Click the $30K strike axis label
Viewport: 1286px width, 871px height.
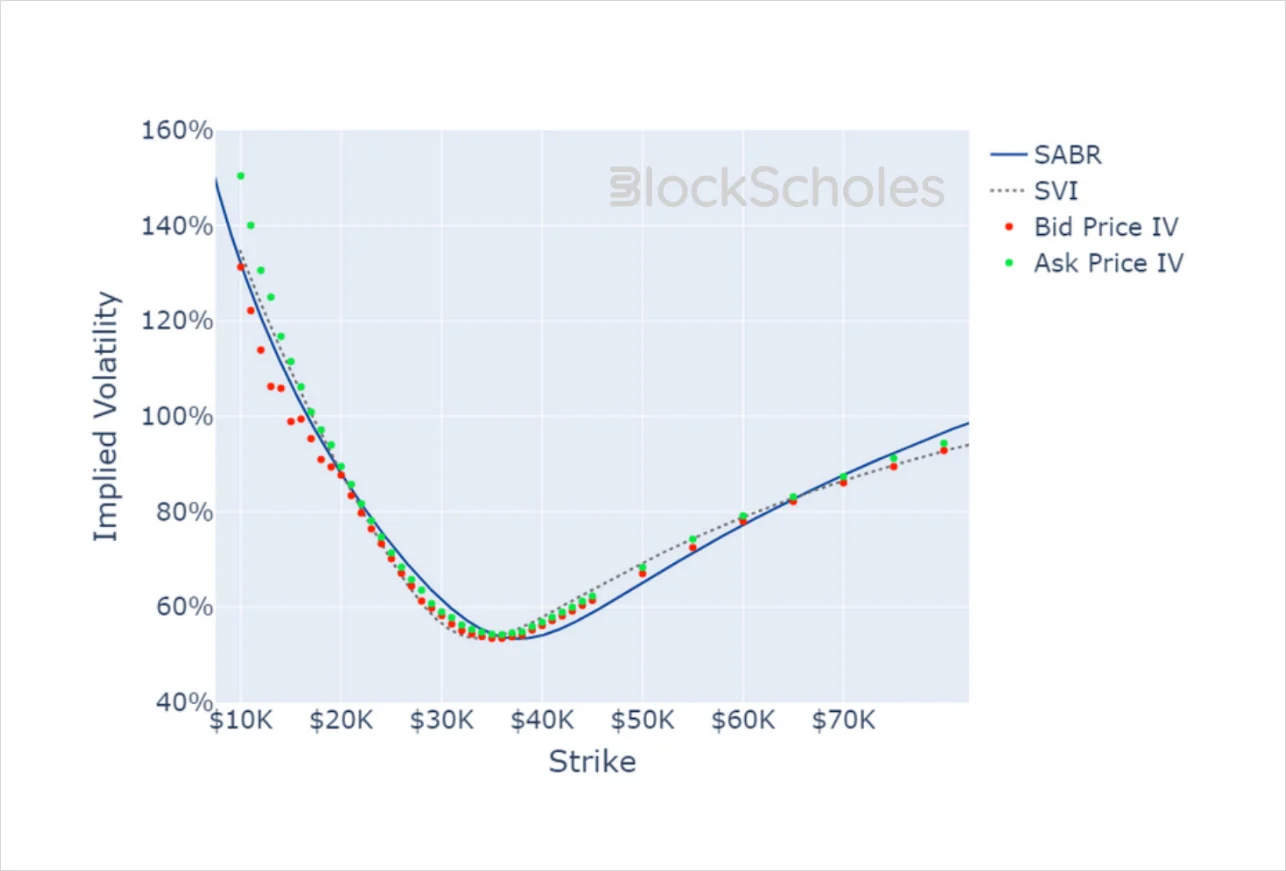tap(442, 720)
